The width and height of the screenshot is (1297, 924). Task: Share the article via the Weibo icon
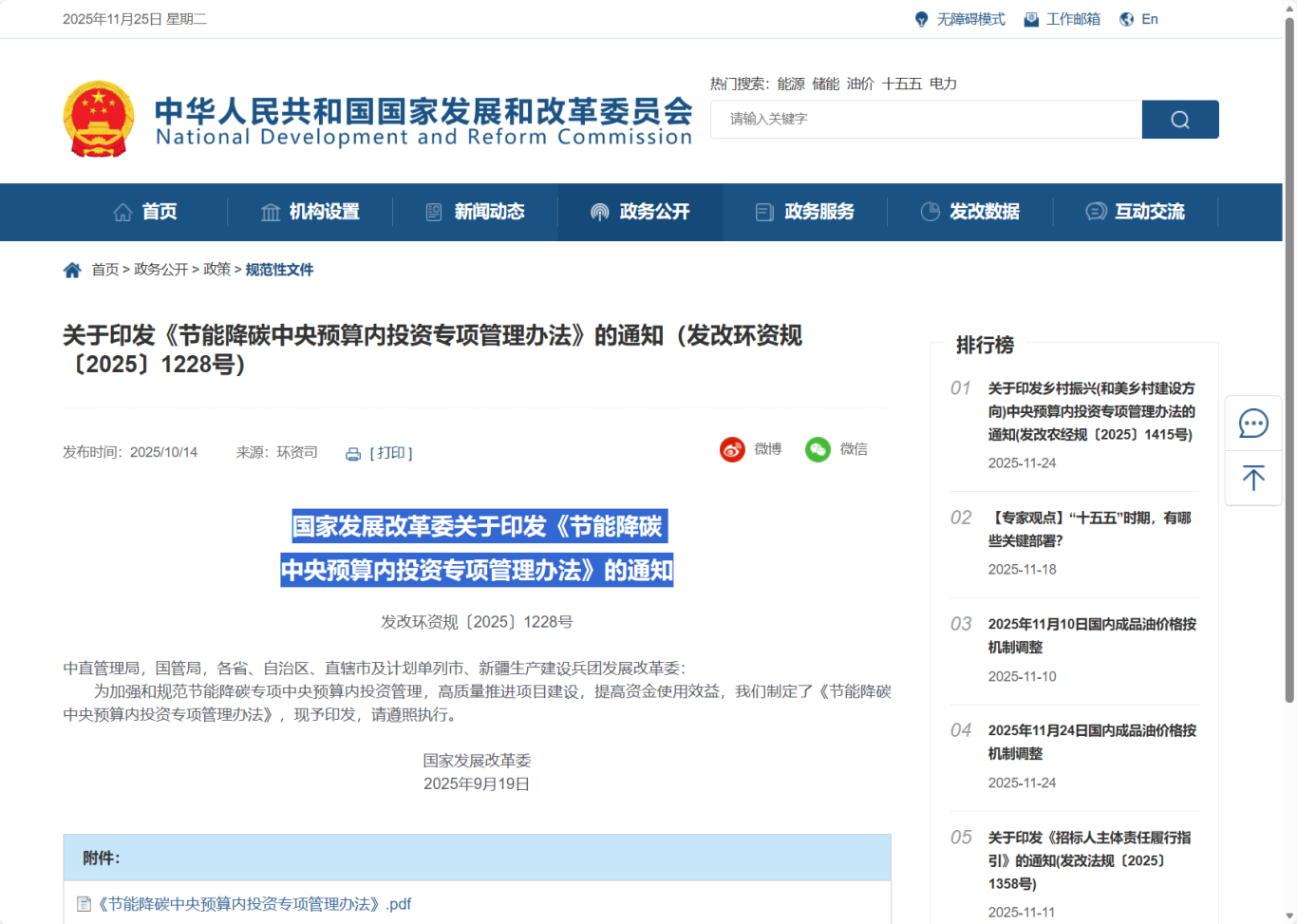coord(733,449)
